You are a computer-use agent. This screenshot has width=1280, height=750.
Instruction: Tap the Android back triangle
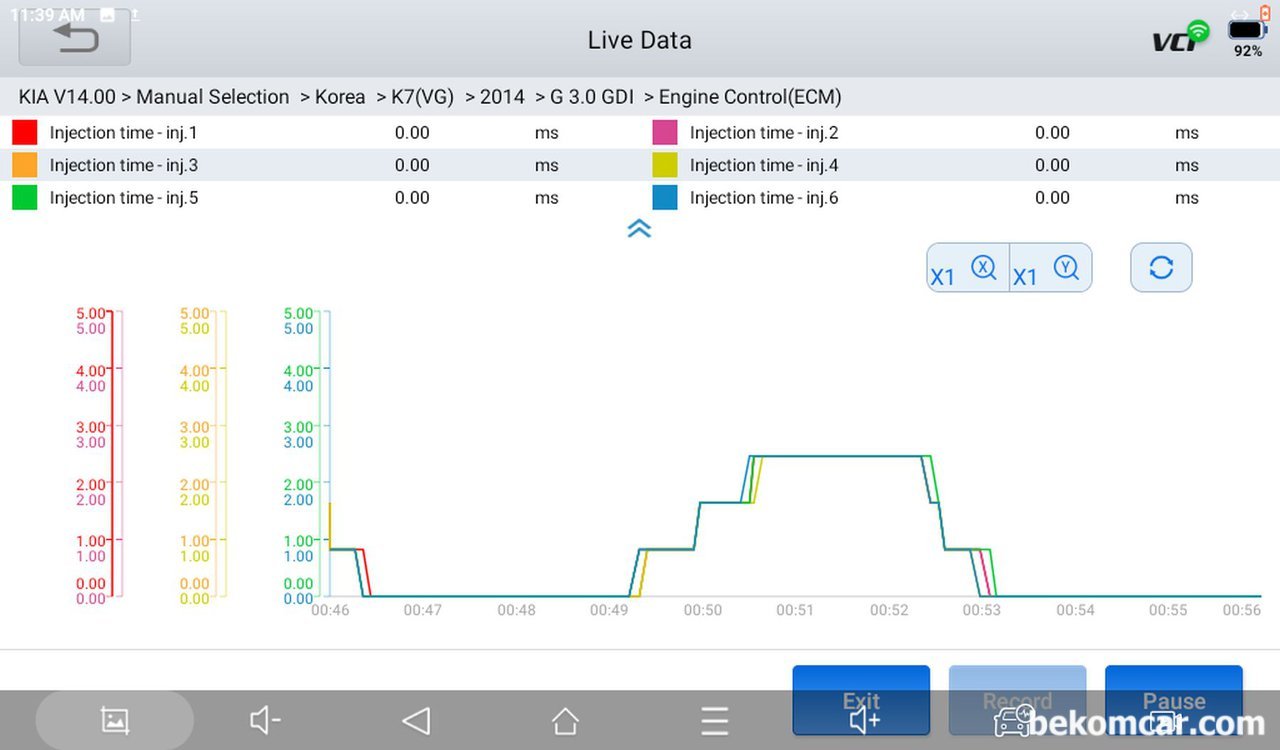(415, 720)
